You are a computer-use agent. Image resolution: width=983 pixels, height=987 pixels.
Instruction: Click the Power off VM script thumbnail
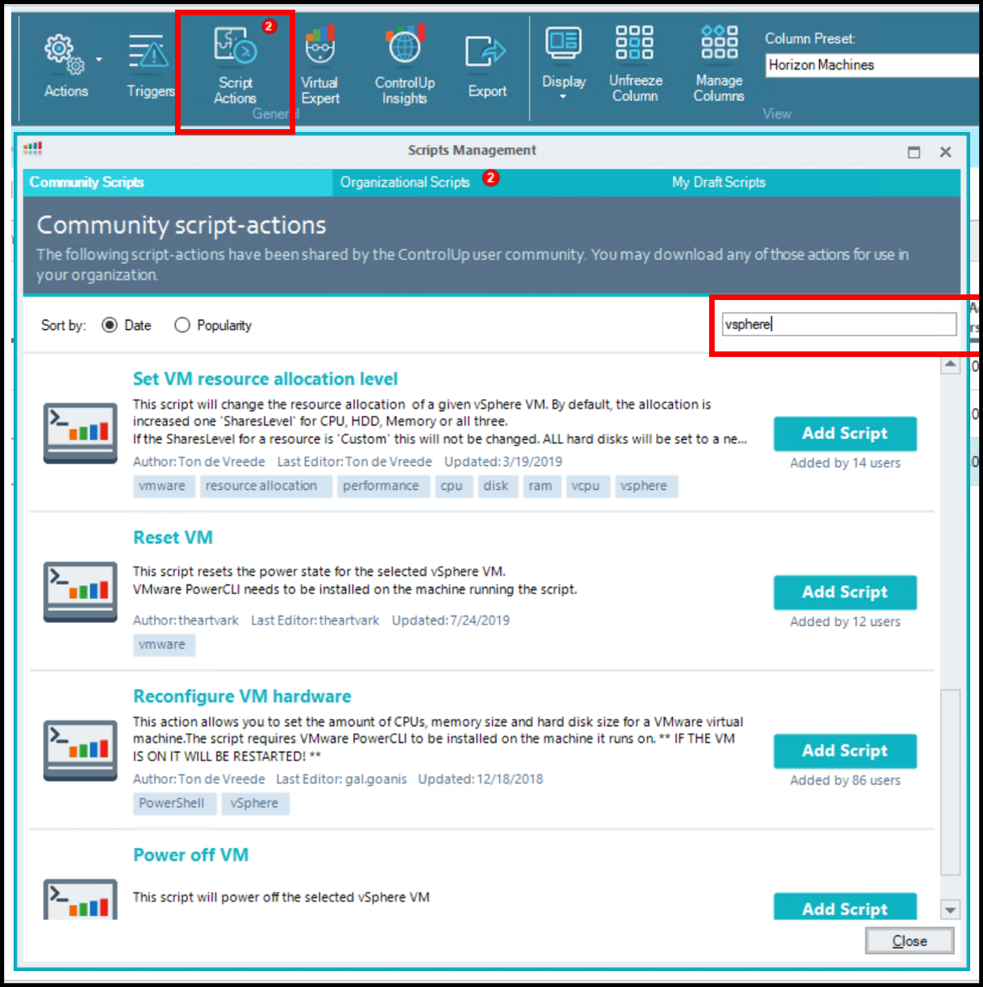[80, 900]
